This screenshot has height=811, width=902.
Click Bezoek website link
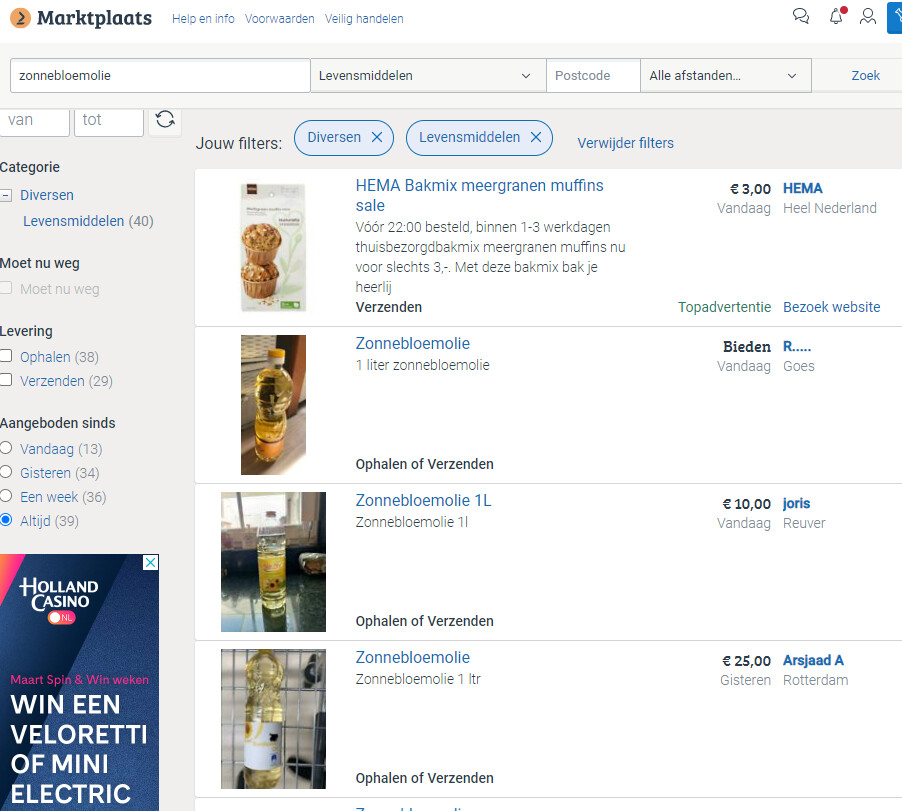831,307
